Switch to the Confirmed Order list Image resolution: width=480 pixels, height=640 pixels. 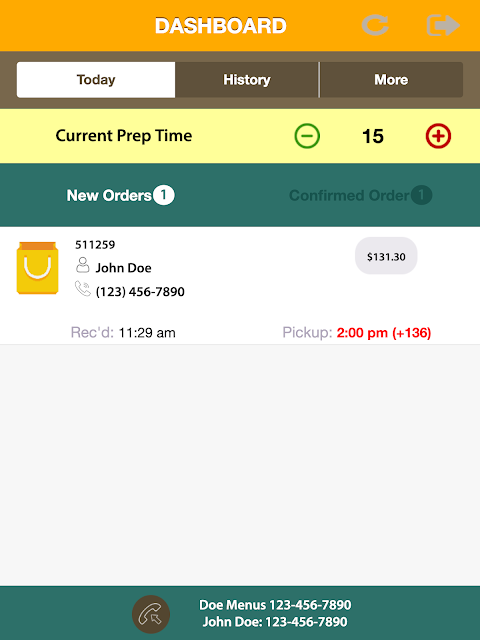tap(360, 195)
